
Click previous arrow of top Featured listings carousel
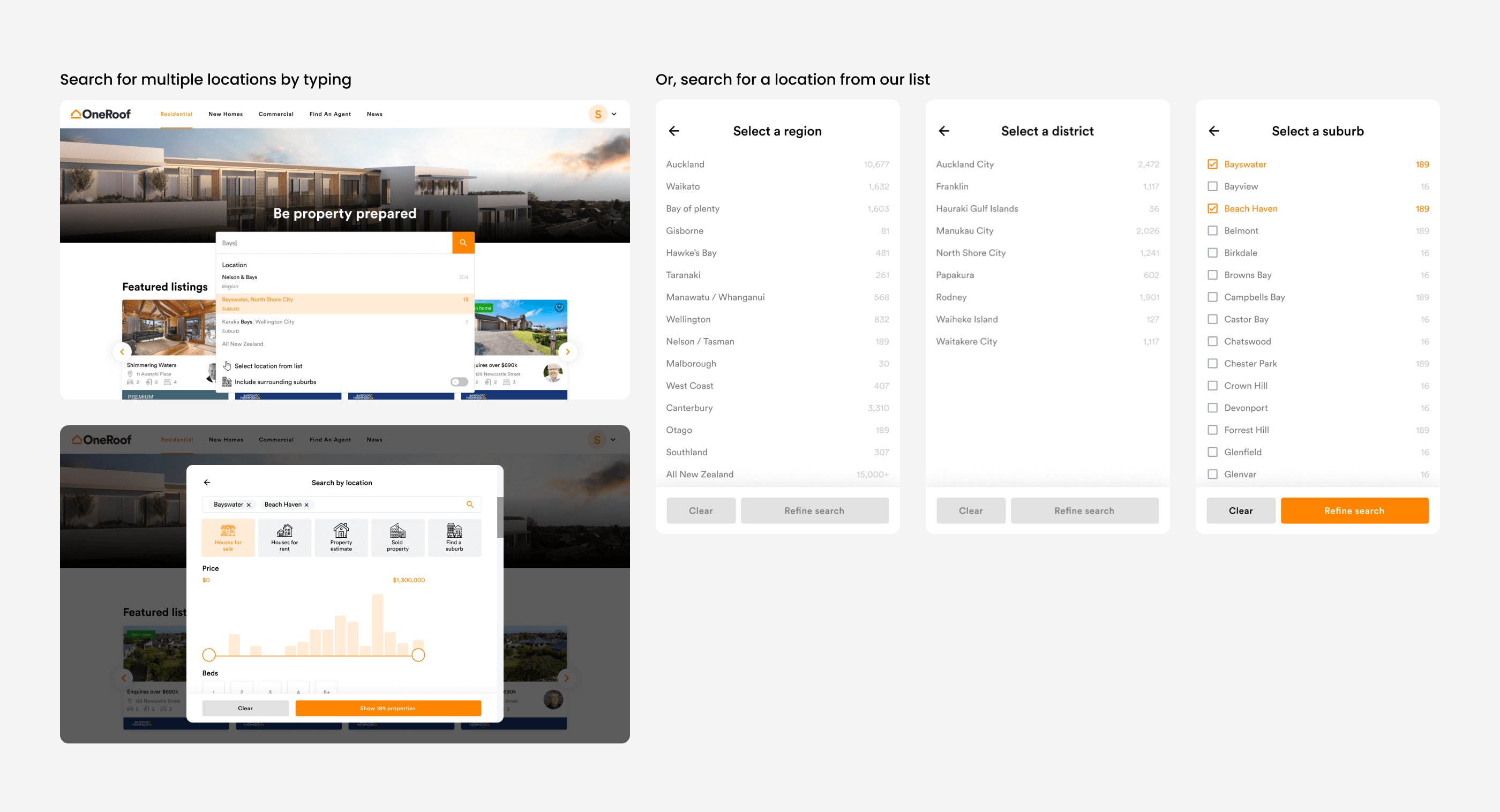point(122,351)
